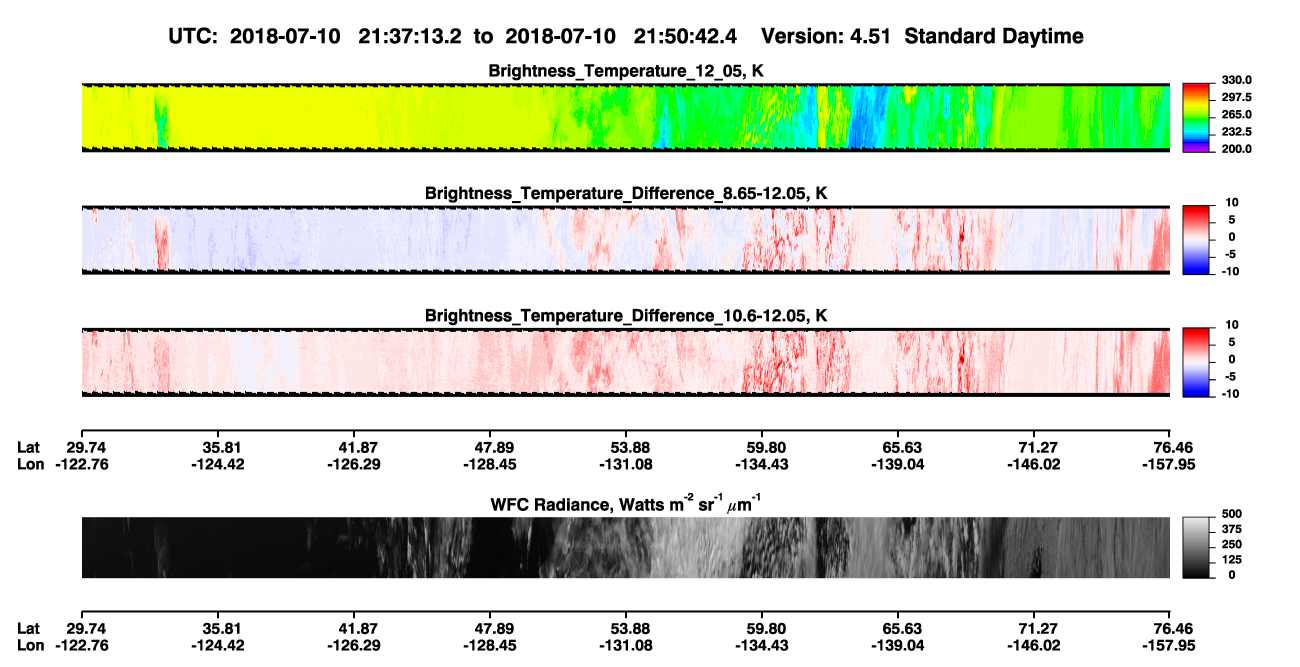Viewport: 1300px width, 667px height.
Task: Click the Brightness_Temperature_Difference_10.6-12.05, K title
Action: (x=626, y=316)
